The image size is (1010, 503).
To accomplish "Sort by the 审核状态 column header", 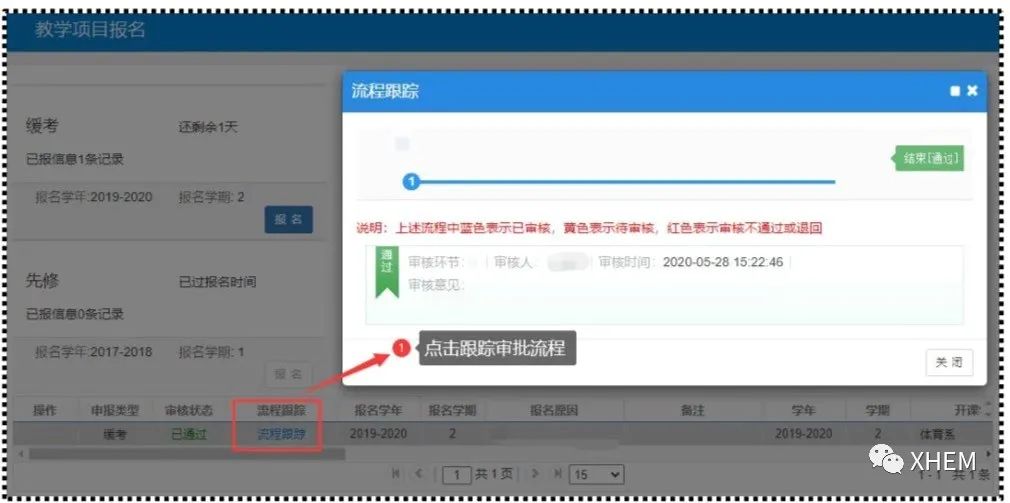I will click(189, 410).
